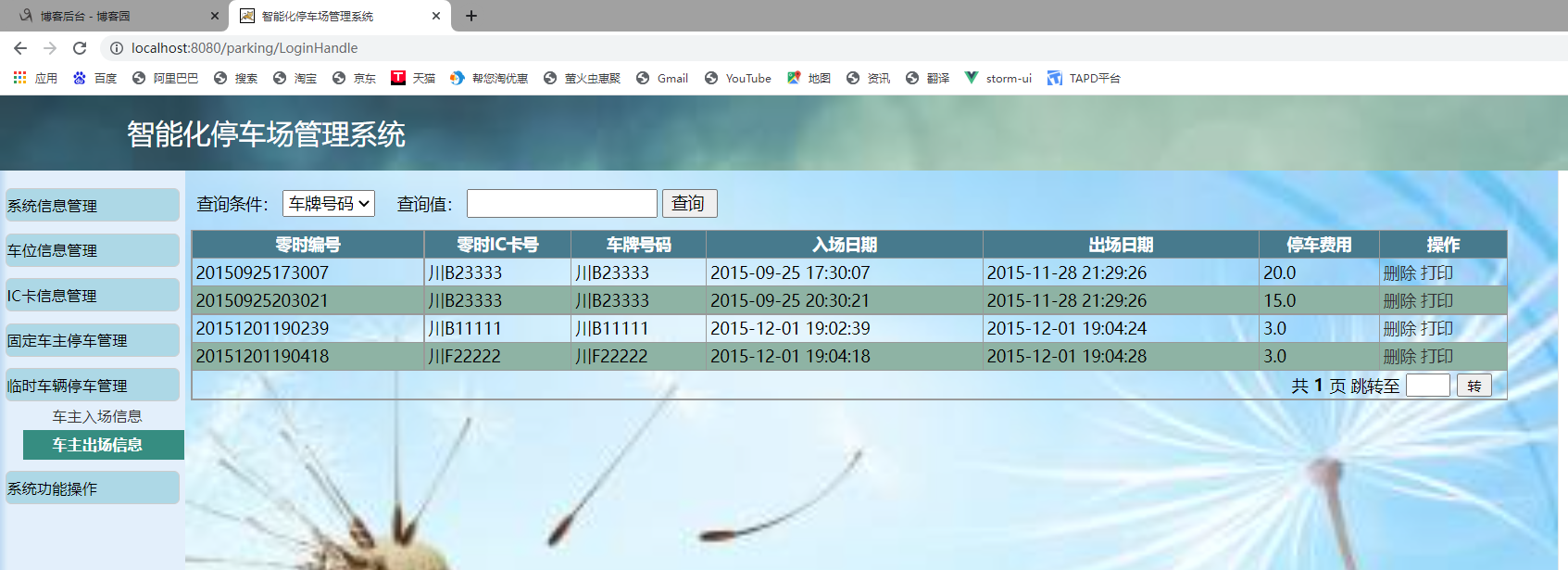Print record 20151201190418
The image size is (1568, 570).
(1436, 356)
